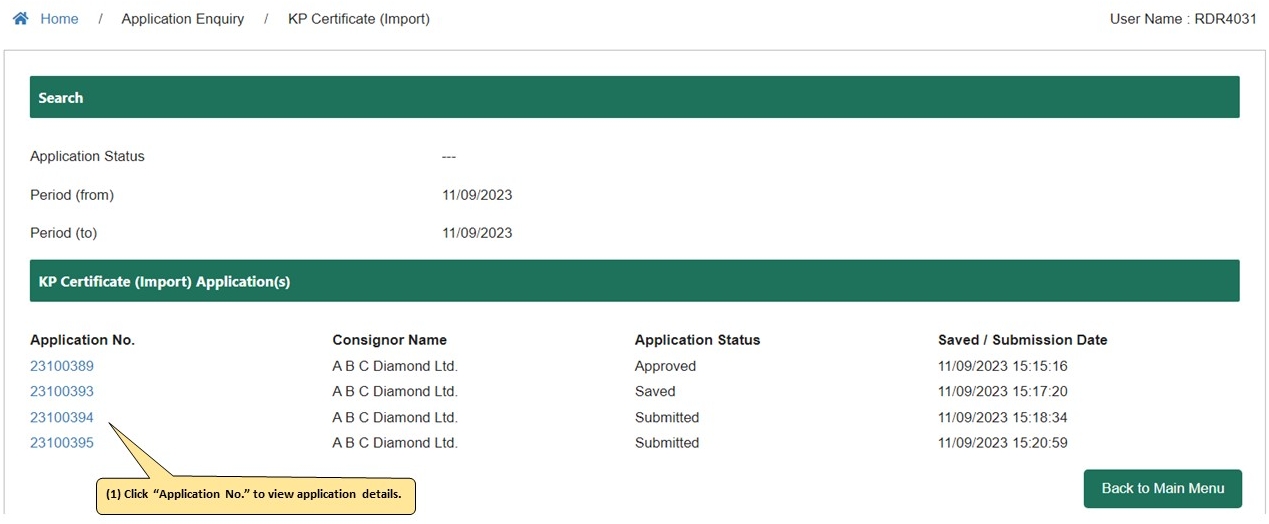The width and height of the screenshot is (1269, 524).
Task: Click the Consignor Name column header
Action: 390,340
